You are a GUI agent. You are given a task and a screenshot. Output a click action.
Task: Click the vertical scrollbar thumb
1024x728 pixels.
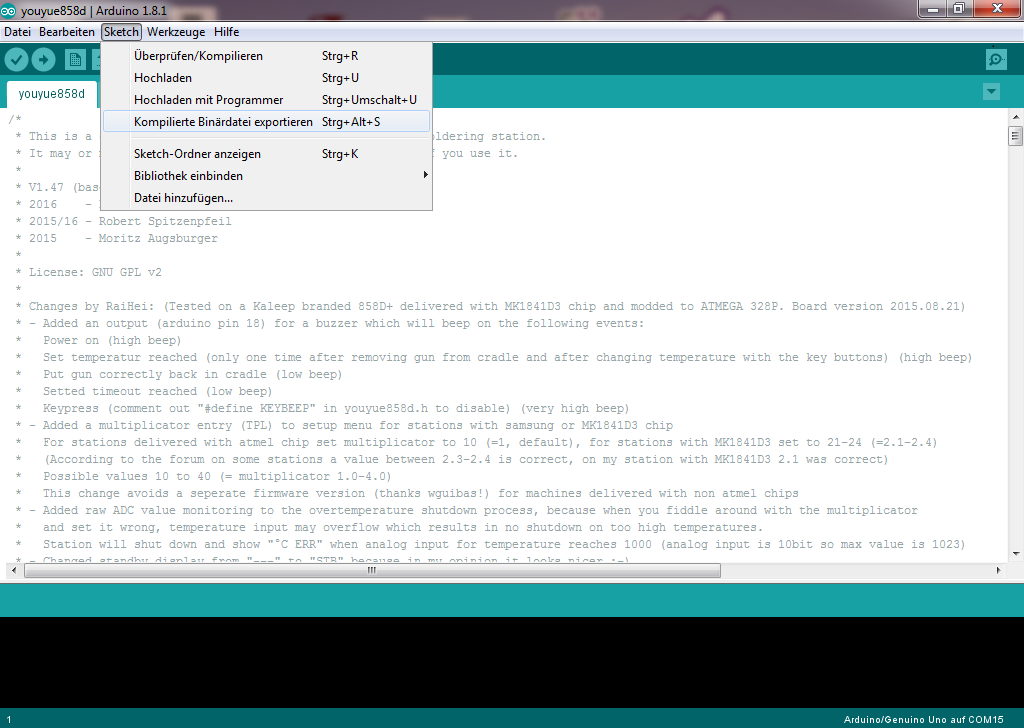pos(1015,136)
